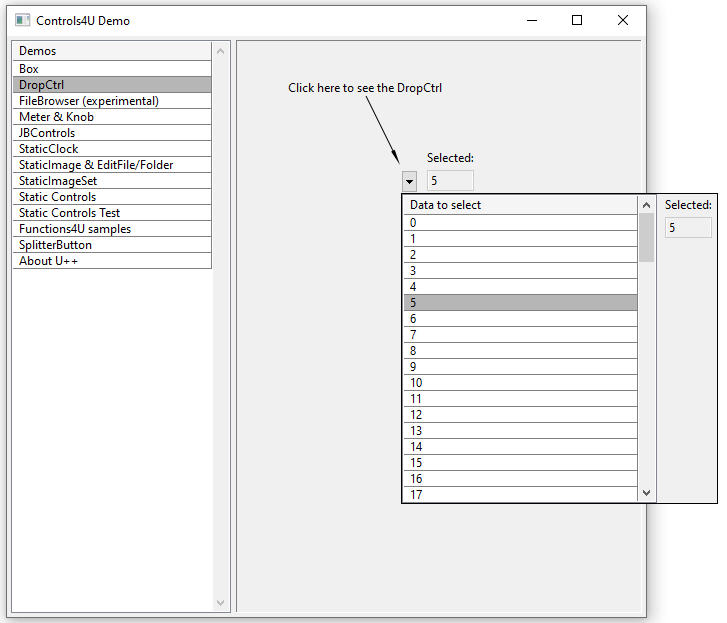
Task: Pick row 0 in Data to select
Action: (x=520, y=223)
